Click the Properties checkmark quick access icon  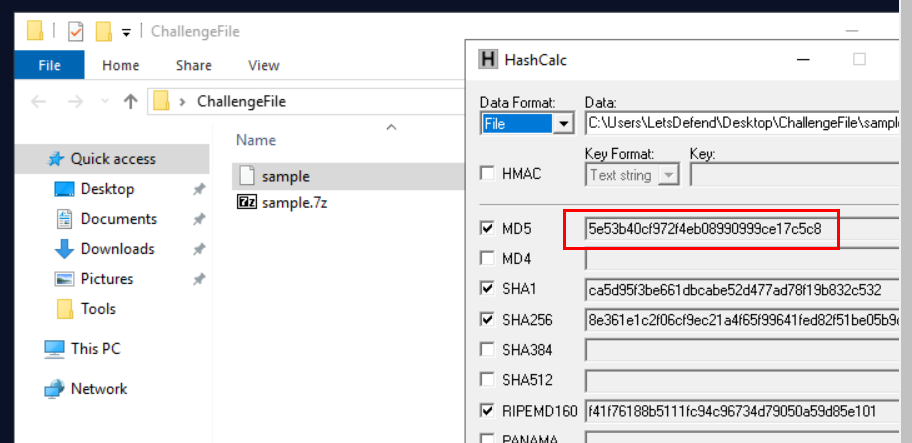(76, 31)
